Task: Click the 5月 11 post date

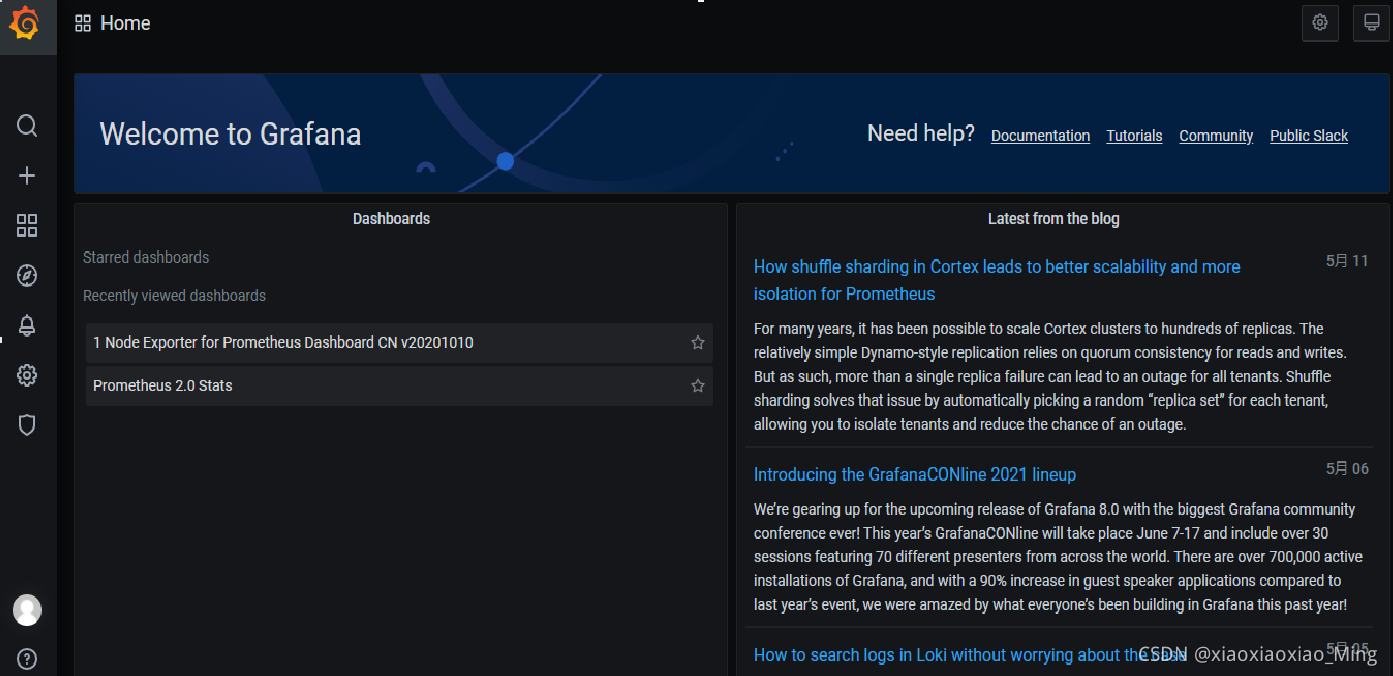Action: coord(1347,261)
